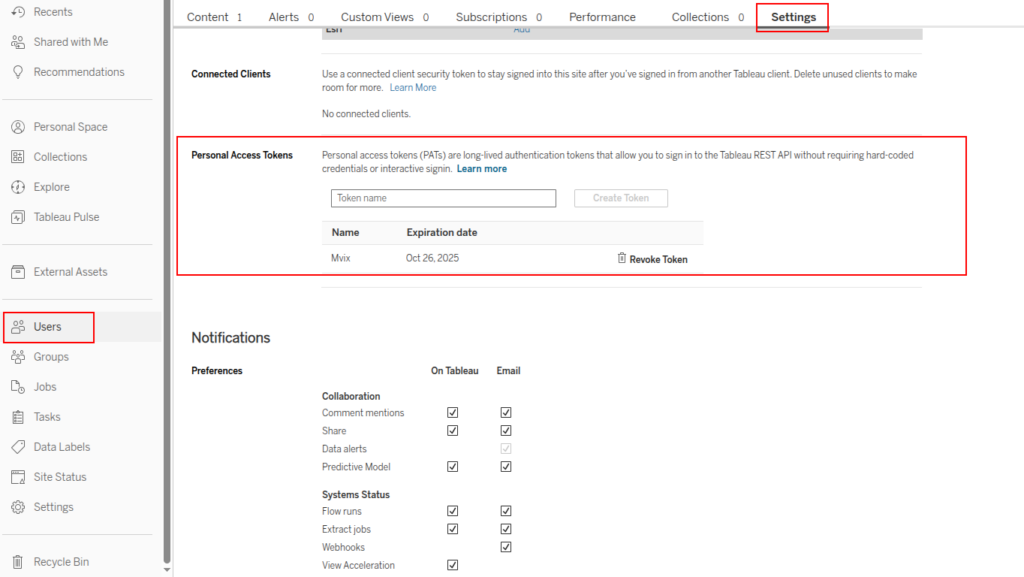Switch to the Custom Views tab
The width and height of the screenshot is (1024, 577).
(x=385, y=17)
